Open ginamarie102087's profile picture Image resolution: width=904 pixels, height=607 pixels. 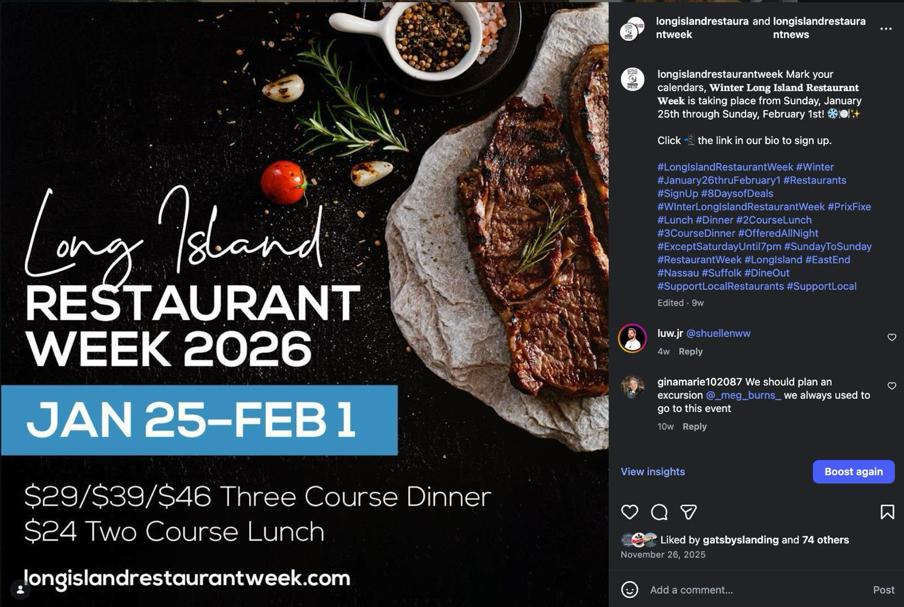coord(632,387)
